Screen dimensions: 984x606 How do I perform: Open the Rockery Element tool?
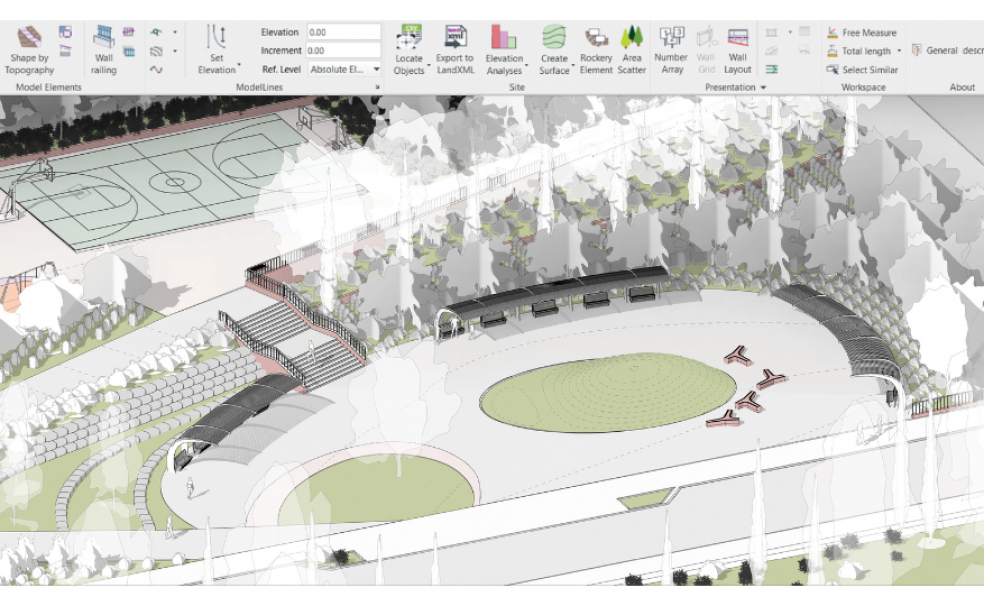click(596, 49)
